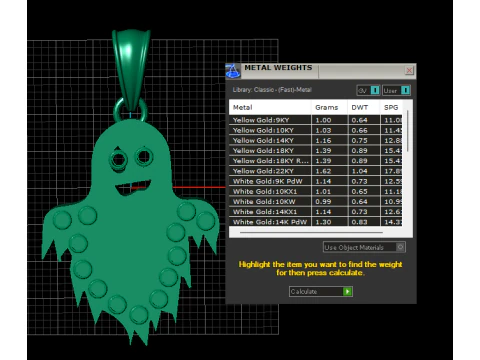Click the 1.62 grams value for 22KY

(x=323, y=171)
